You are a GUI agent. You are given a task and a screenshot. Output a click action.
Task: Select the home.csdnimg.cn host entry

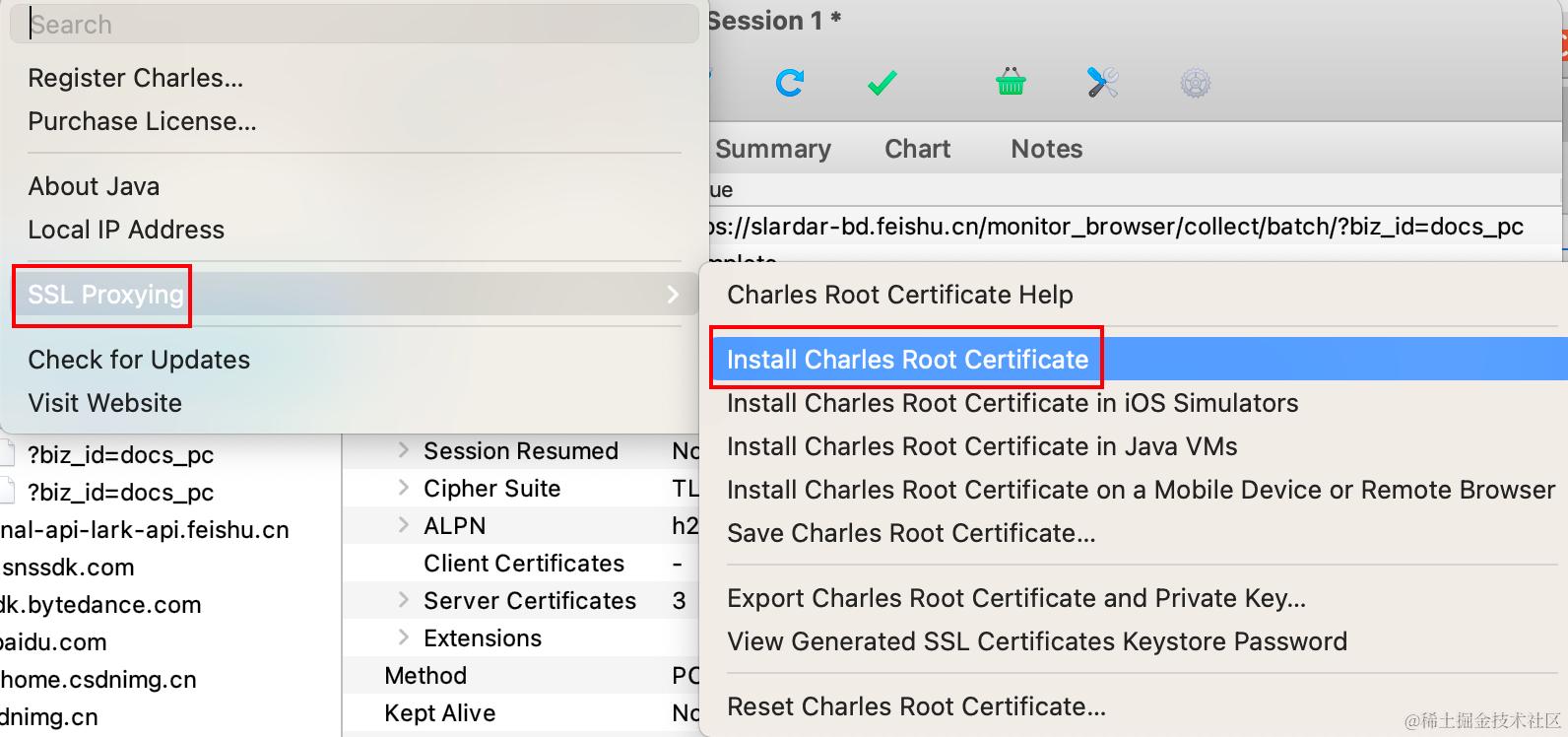point(98,679)
